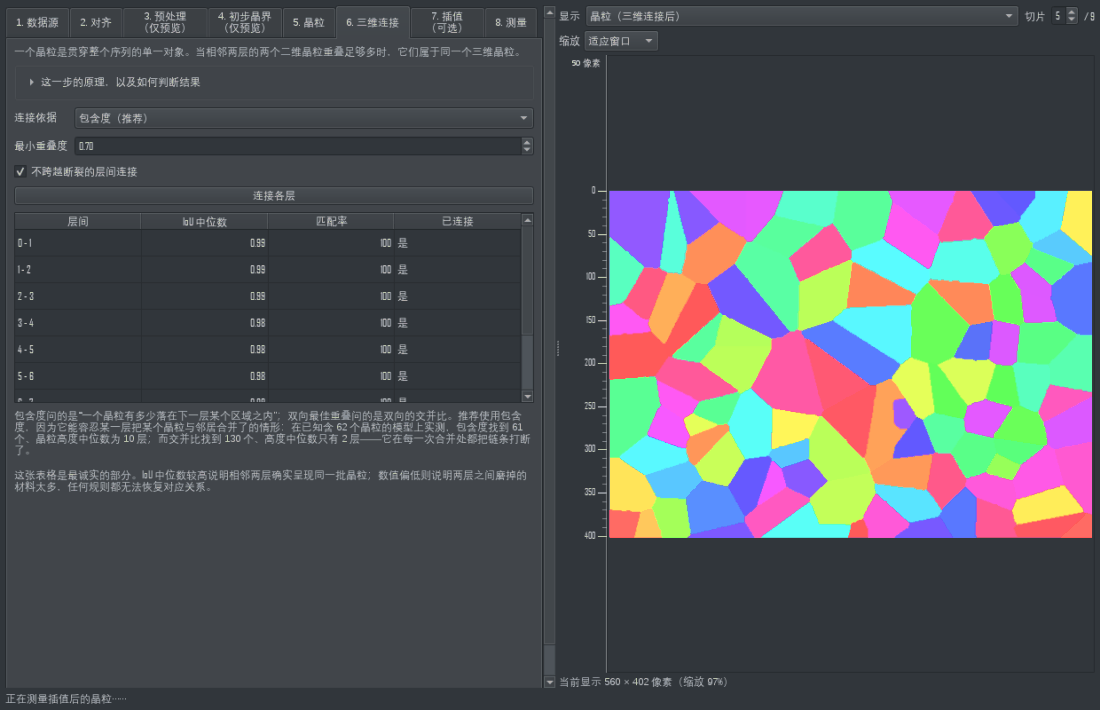Sort by IoU 中位数 column header
1100x710 pixels.
click(204, 222)
